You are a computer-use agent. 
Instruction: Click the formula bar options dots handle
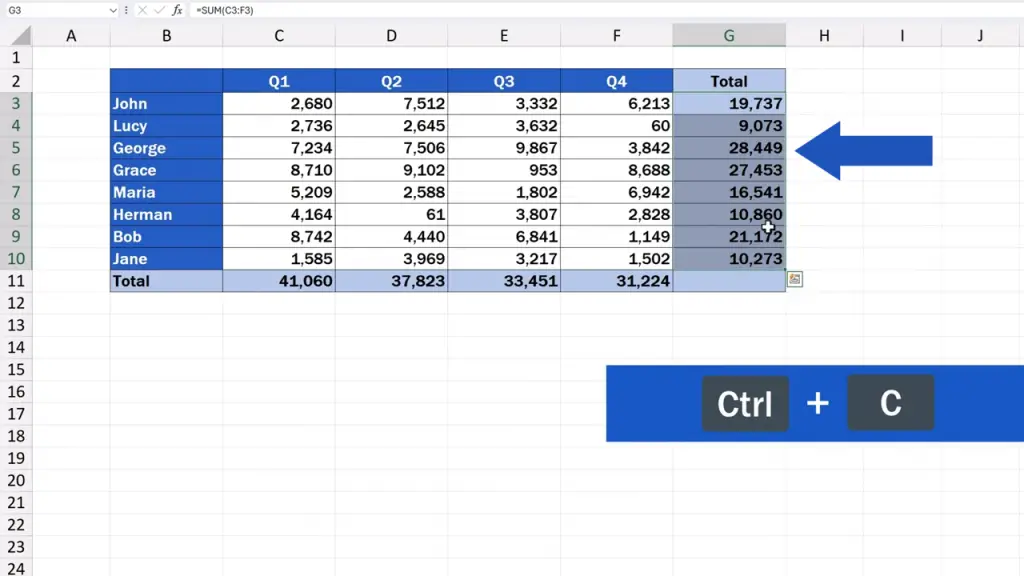click(x=126, y=10)
